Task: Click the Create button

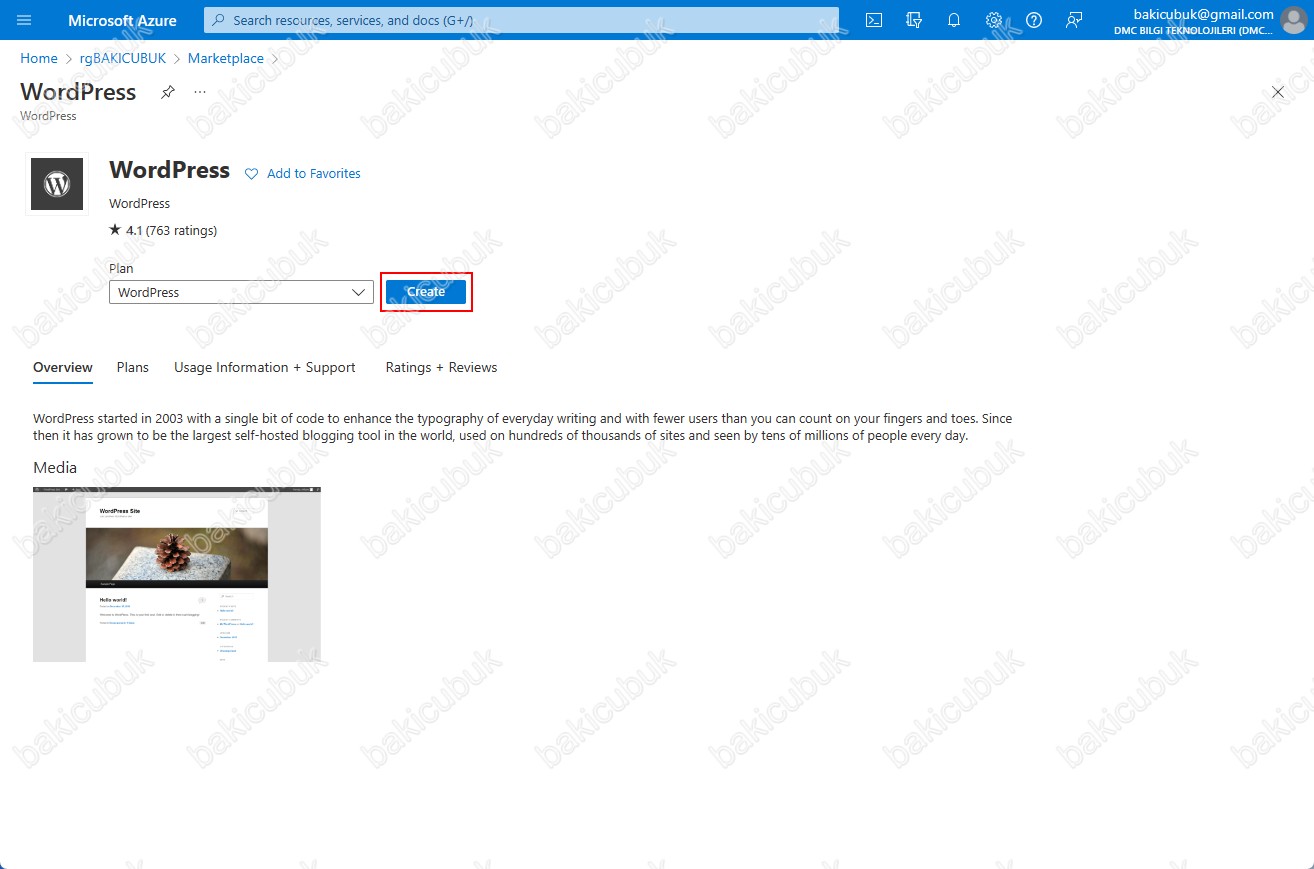Action: coord(426,292)
